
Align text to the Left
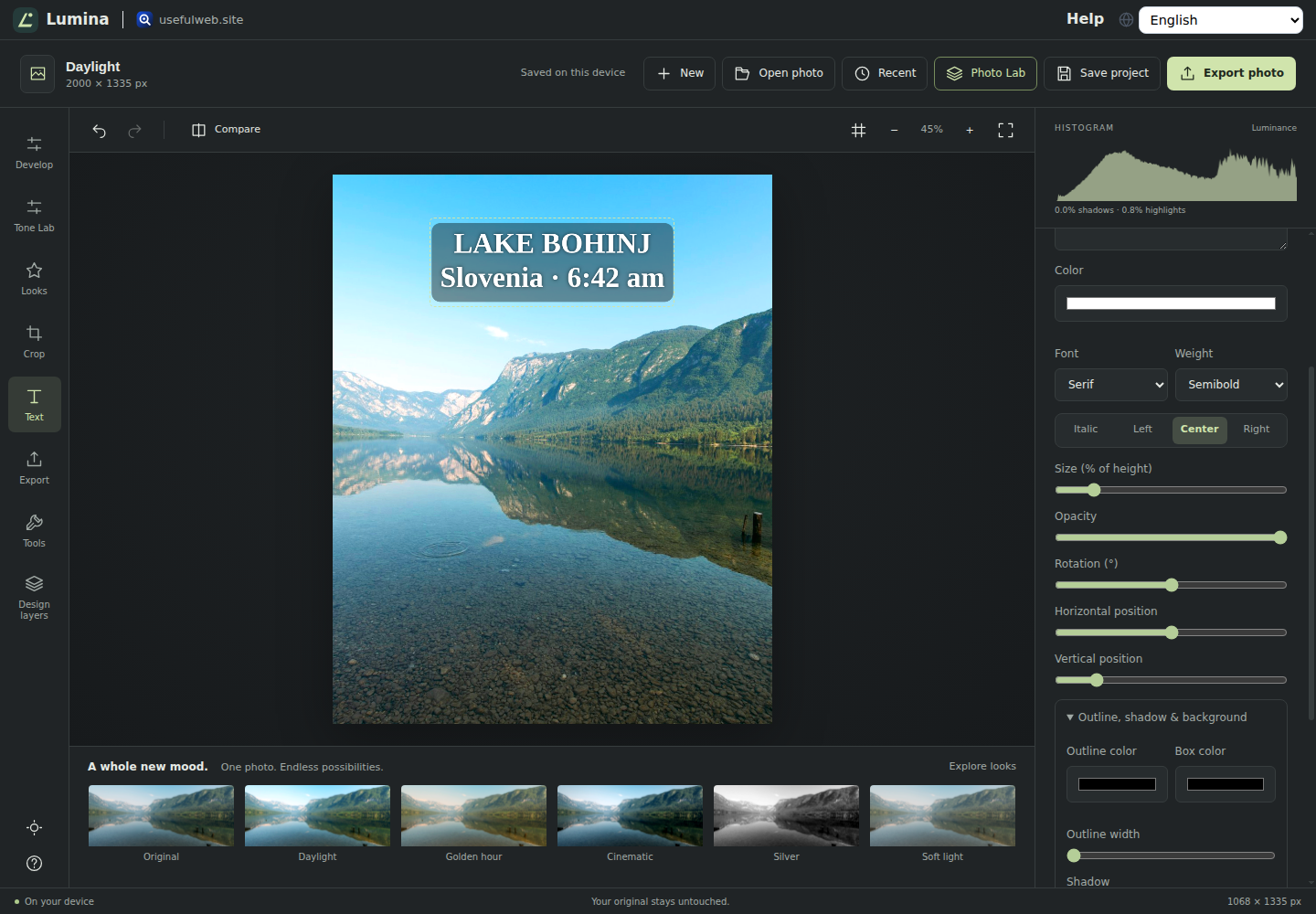[x=1142, y=430]
